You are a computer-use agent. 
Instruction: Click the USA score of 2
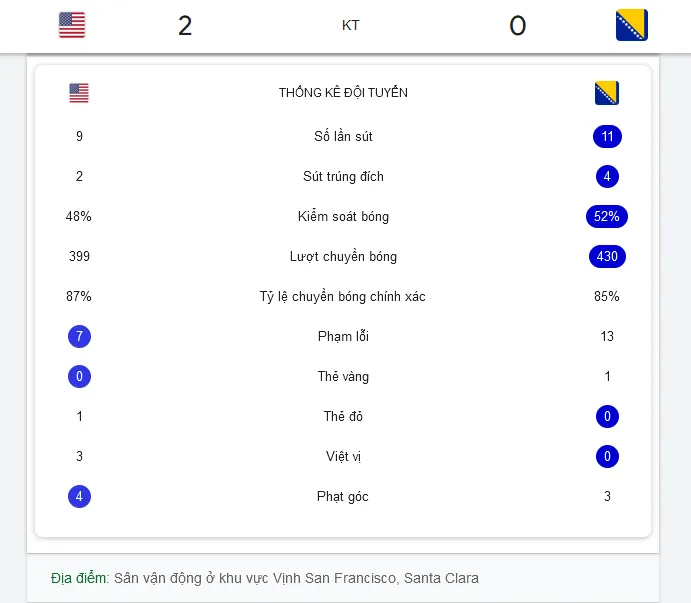(185, 26)
